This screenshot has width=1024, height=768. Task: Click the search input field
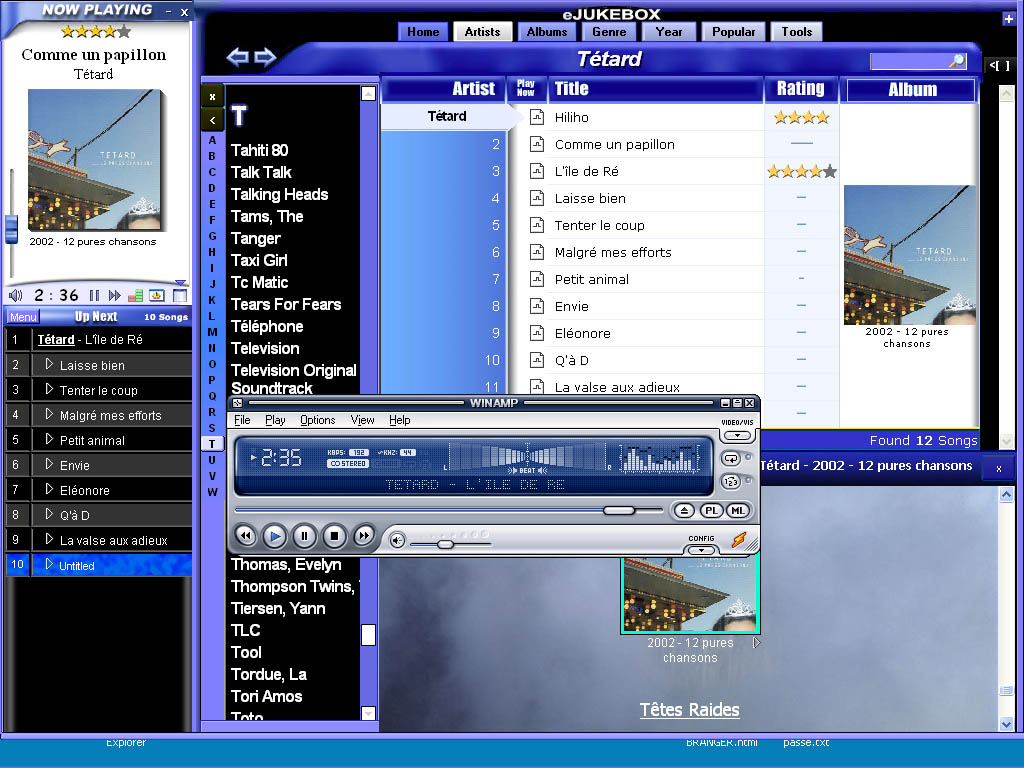click(x=910, y=61)
